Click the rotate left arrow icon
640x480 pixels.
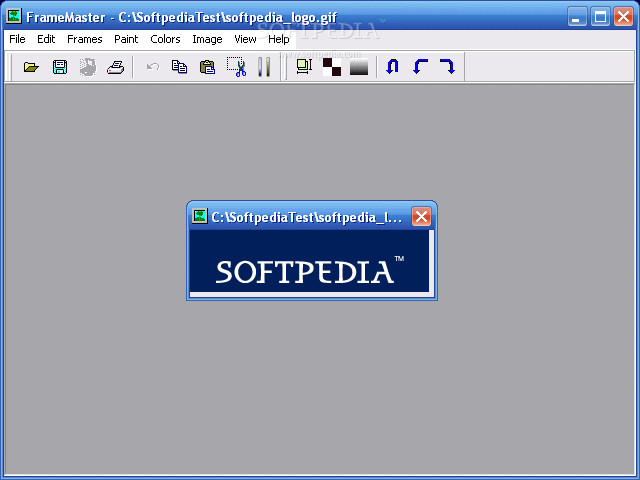[x=420, y=66]
